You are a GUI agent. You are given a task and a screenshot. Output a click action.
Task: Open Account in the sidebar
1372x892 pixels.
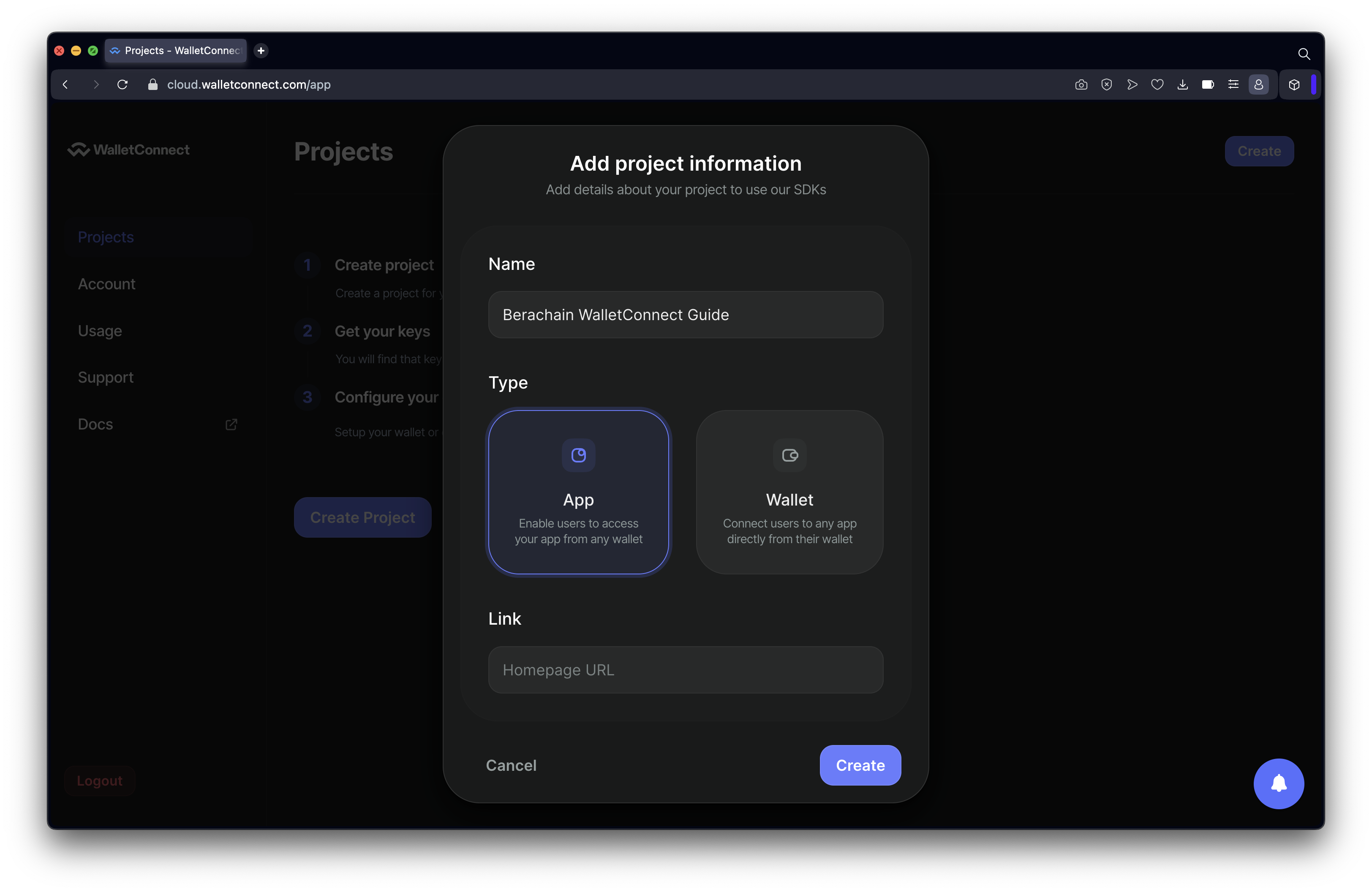pyautogui.click(x=106, y=283)
